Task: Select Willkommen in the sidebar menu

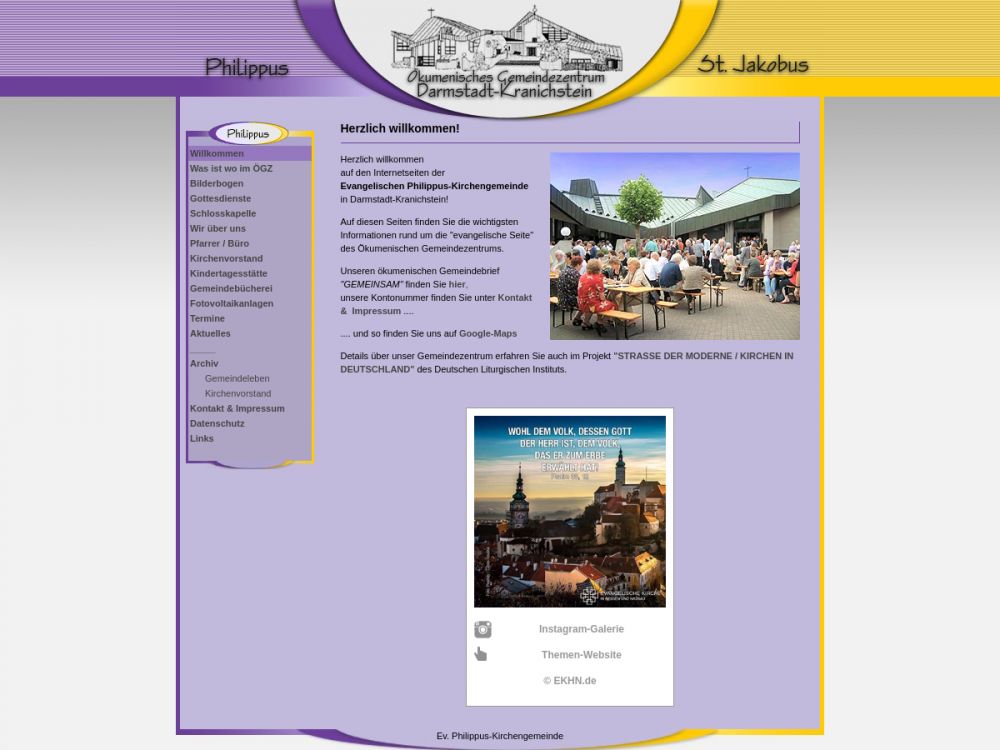Action: point(217,154)
